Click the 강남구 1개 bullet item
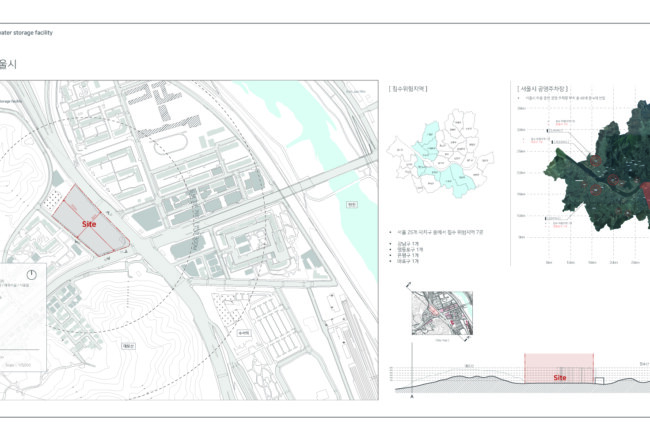 click(406, 244)
